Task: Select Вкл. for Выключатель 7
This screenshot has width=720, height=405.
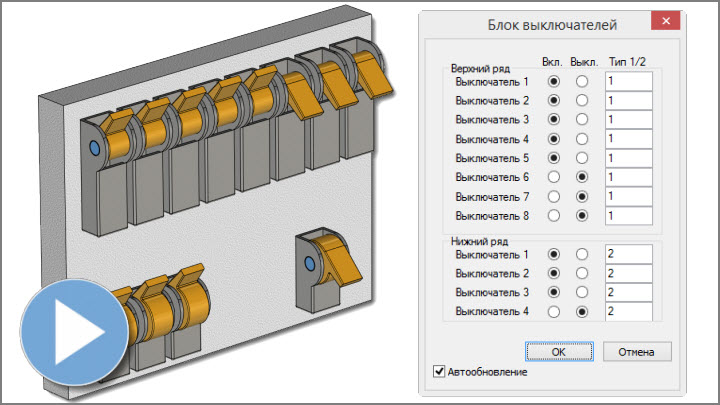Action: click(552, 196)
